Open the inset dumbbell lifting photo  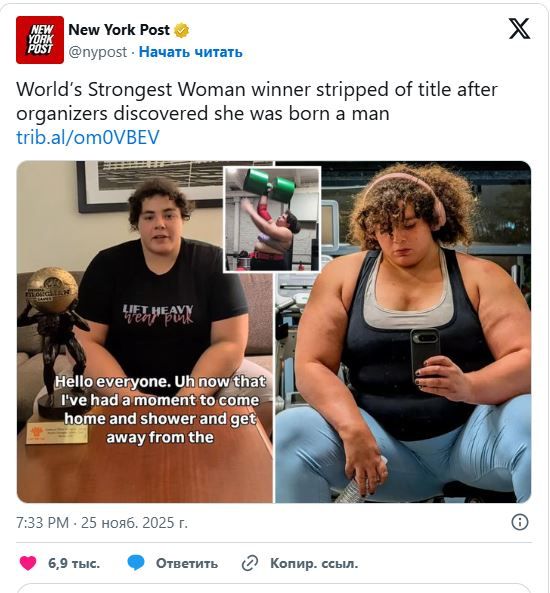point(272,219)
